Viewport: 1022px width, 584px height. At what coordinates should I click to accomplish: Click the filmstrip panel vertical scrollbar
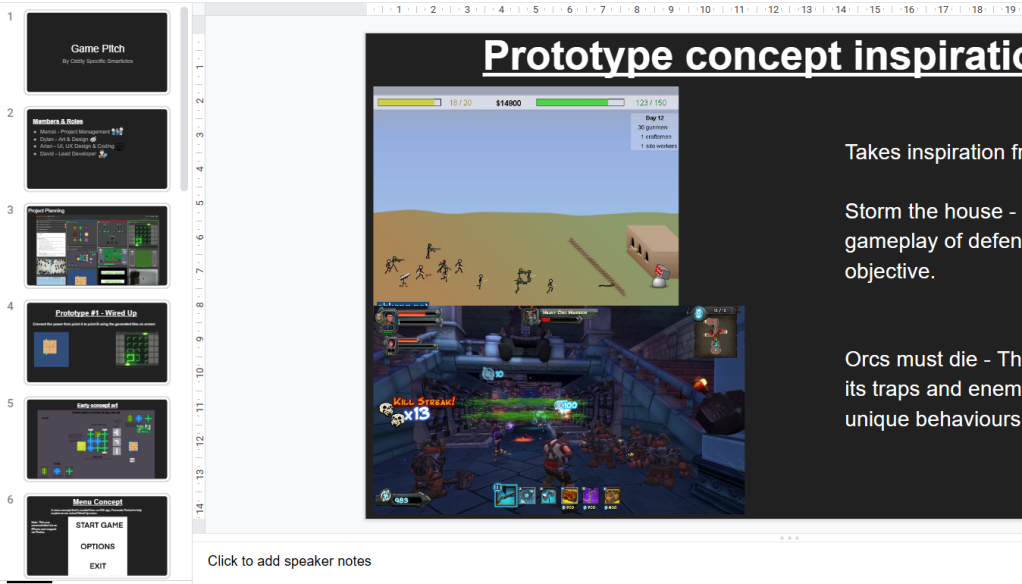point(184,100)
